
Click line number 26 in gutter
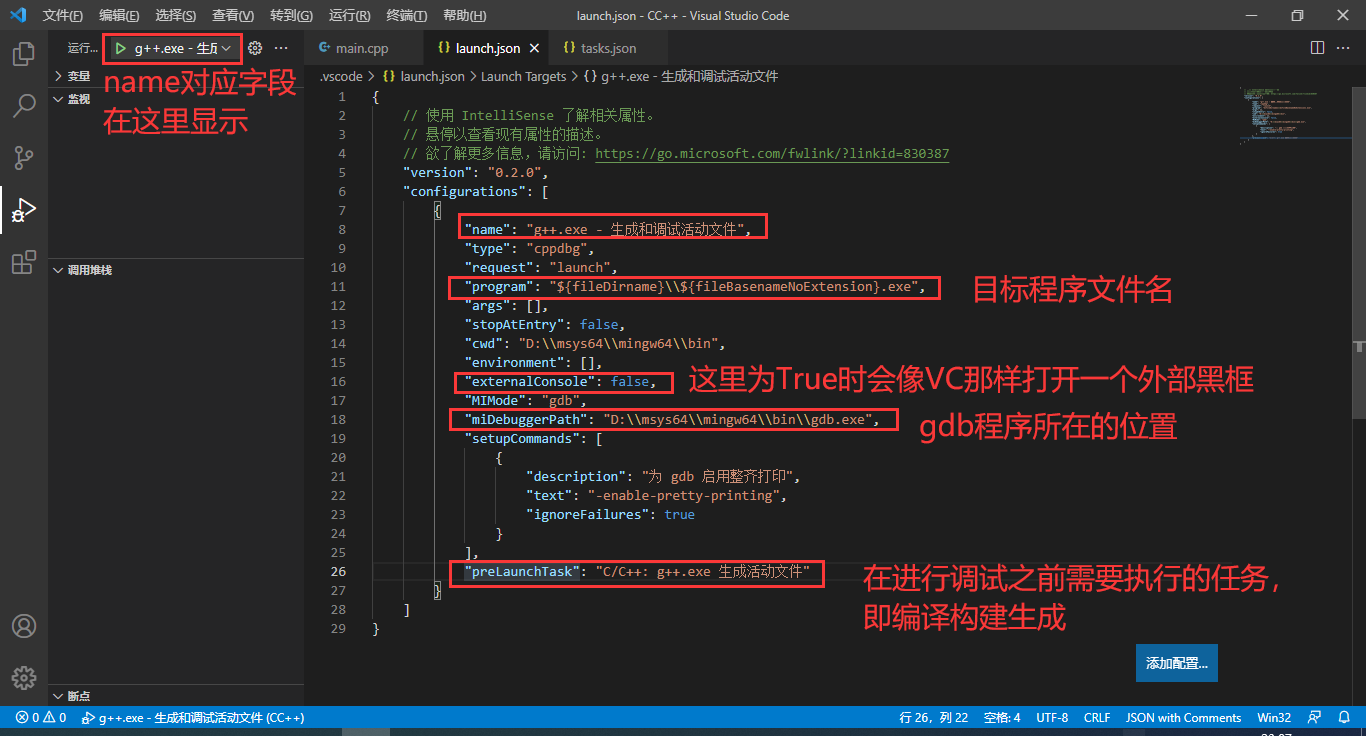coord(338,572)
